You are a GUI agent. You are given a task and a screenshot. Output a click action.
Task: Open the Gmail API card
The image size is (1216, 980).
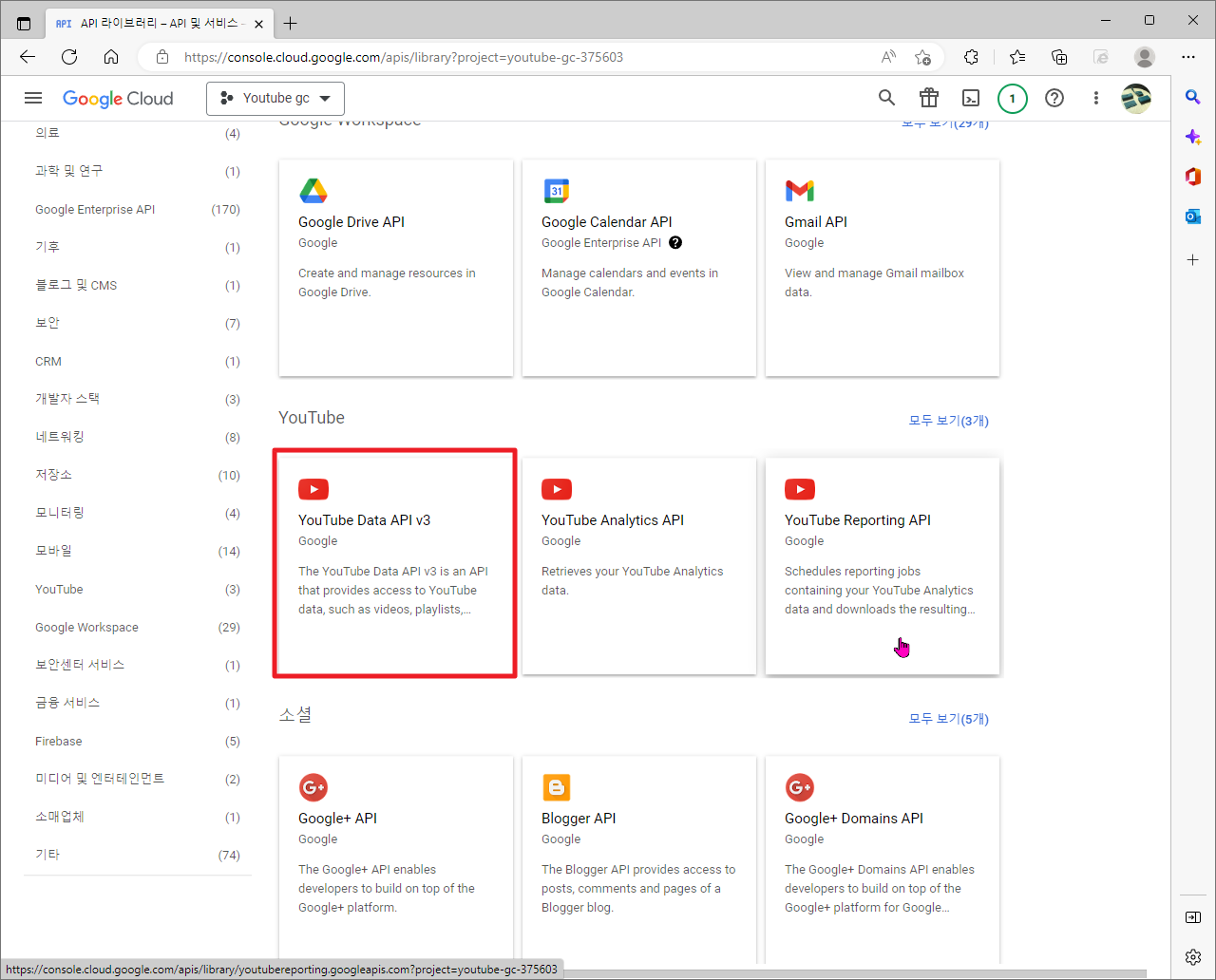(x=883, y=268)
